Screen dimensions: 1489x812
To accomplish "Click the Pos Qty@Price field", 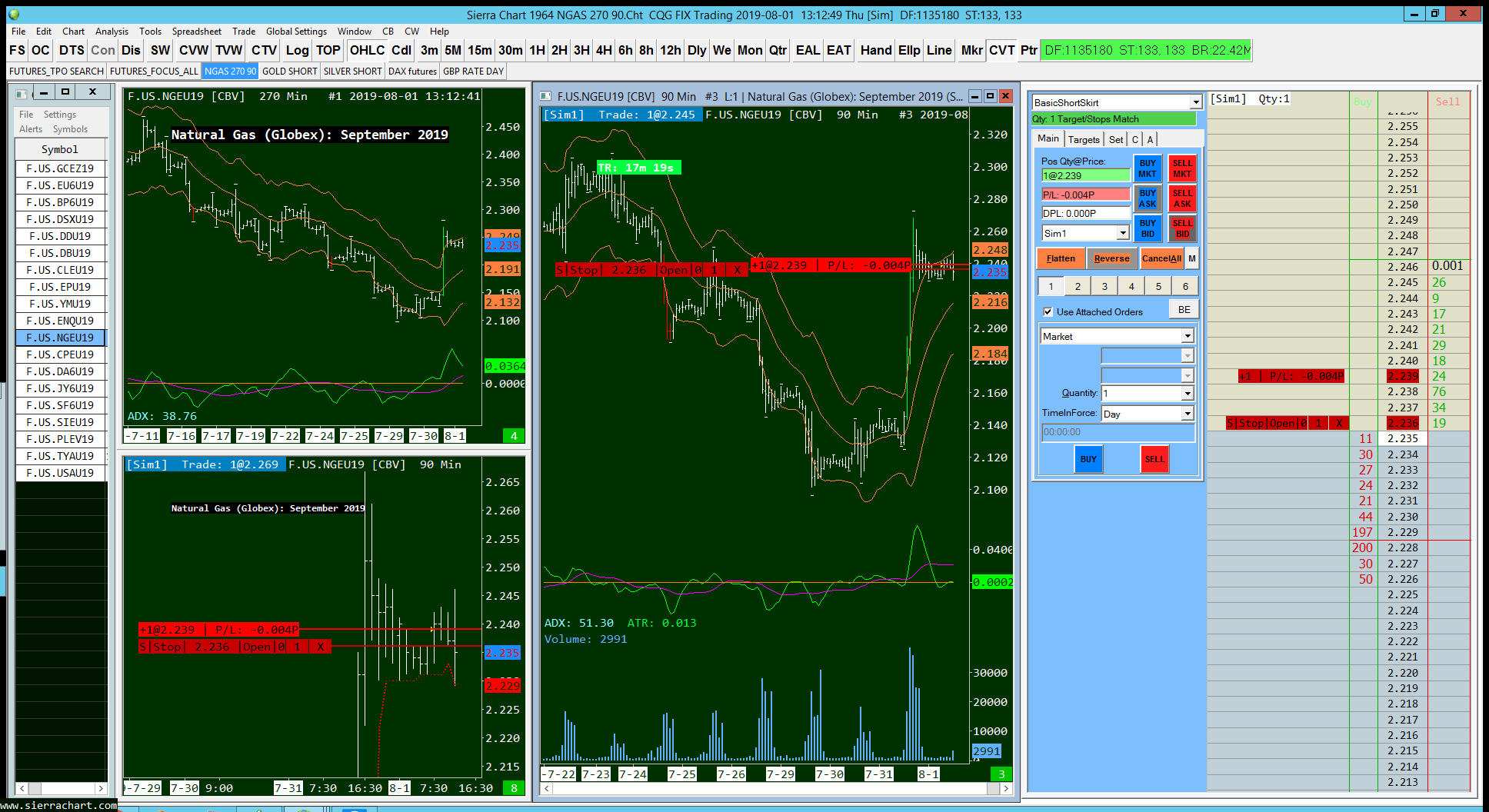I will 1085,175.
